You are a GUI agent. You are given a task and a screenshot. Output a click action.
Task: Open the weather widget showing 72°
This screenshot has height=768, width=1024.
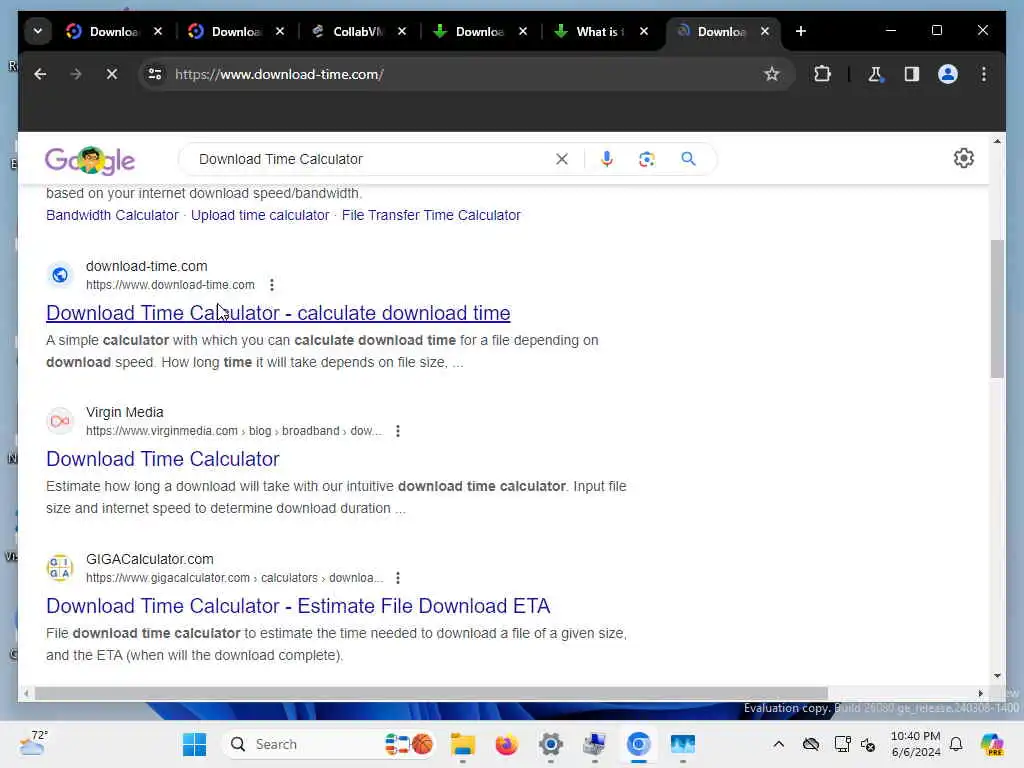[33, 743]
